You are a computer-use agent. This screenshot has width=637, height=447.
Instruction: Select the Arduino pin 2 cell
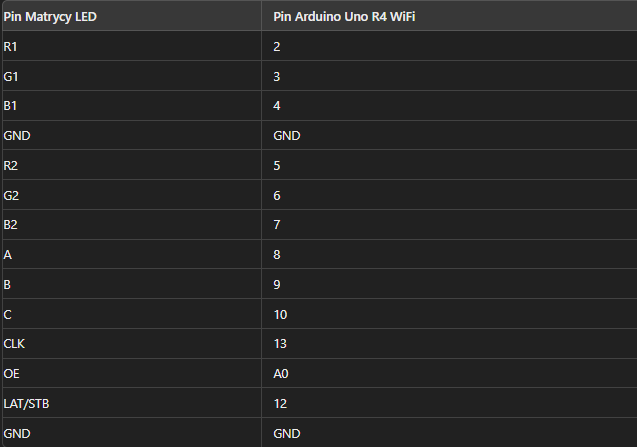pyautogui.click(x=277, y=47)
